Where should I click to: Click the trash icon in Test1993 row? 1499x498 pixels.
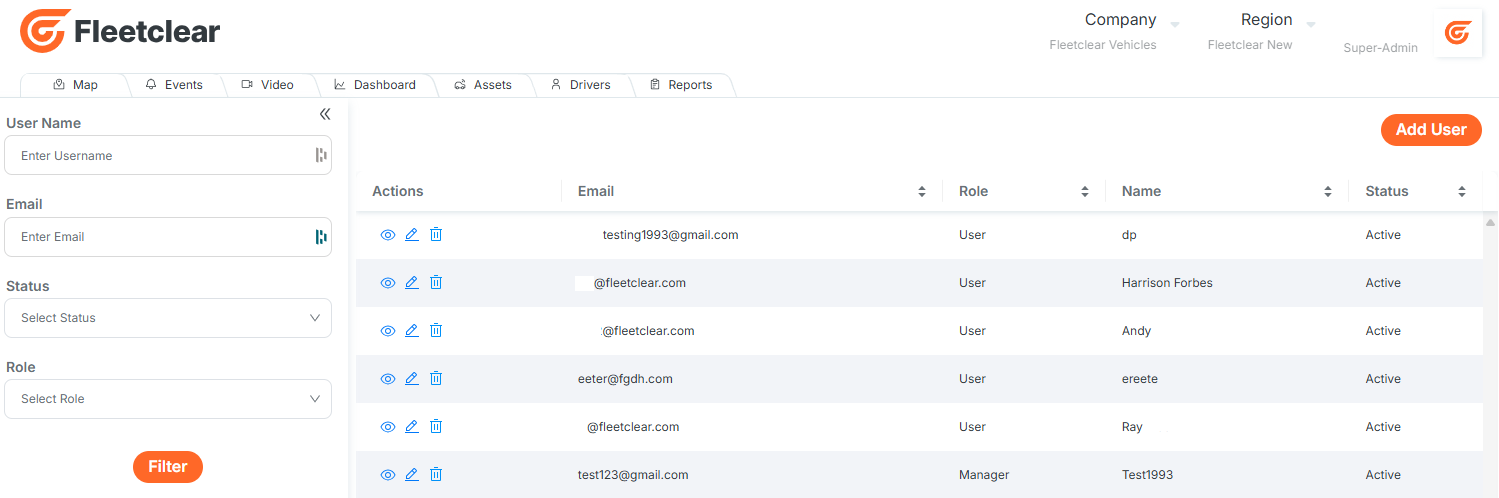436,475
